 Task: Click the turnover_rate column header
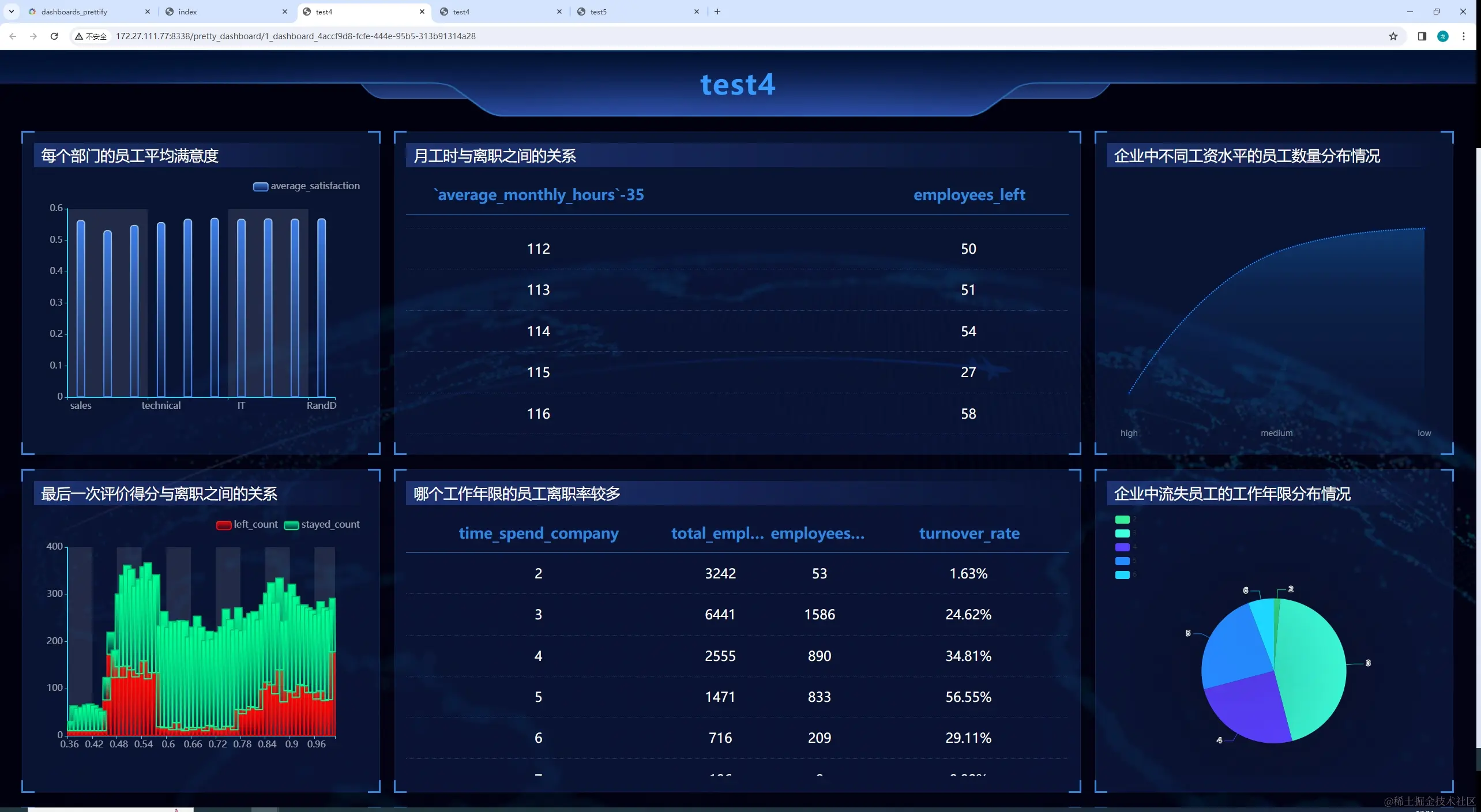coord(969,533)
